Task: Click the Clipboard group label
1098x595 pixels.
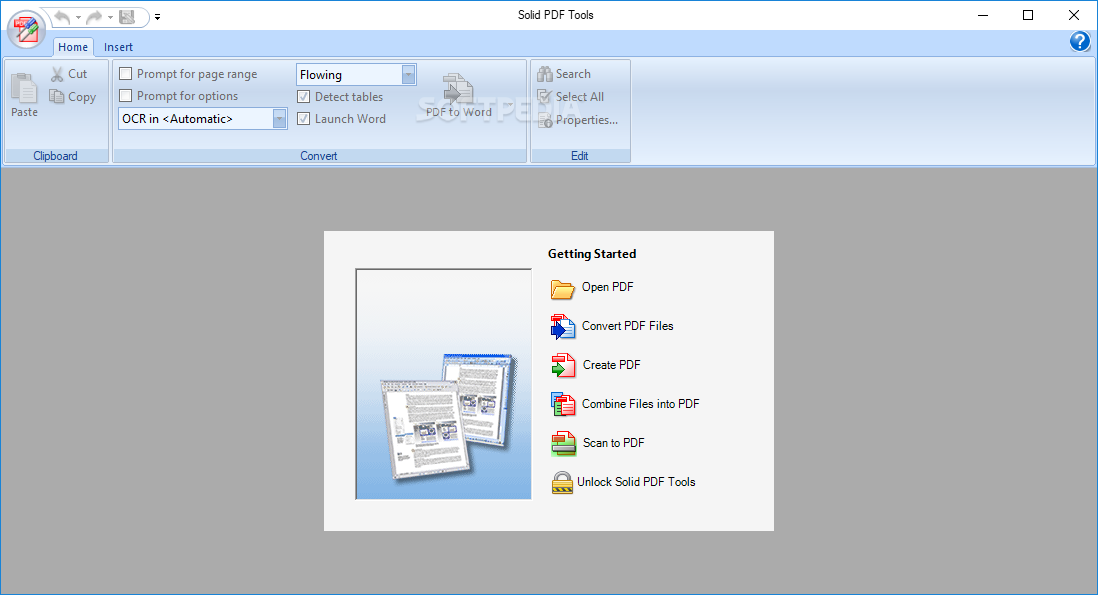Action: coord(55,156)
